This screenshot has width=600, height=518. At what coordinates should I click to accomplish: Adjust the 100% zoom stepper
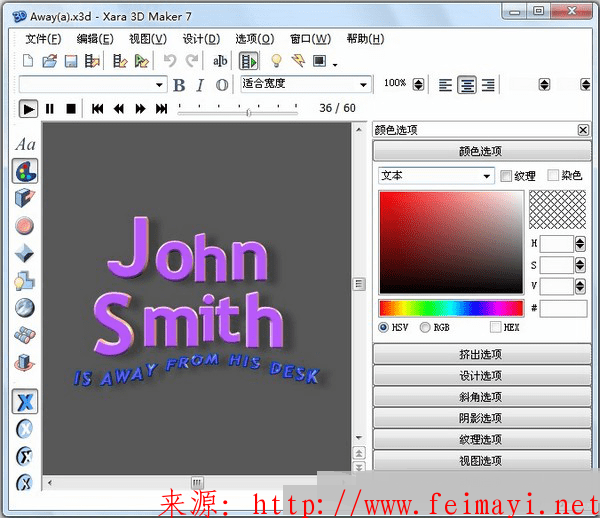point(418,84)
